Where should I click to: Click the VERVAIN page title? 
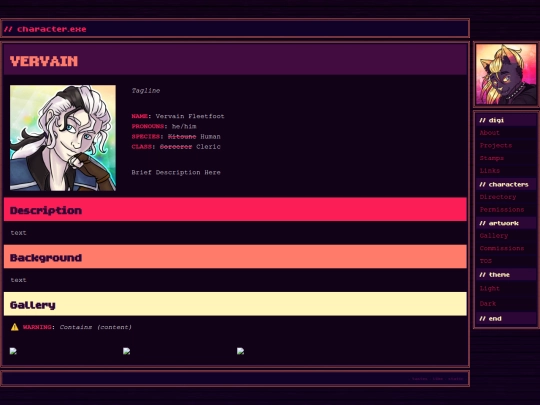point(44,61)
